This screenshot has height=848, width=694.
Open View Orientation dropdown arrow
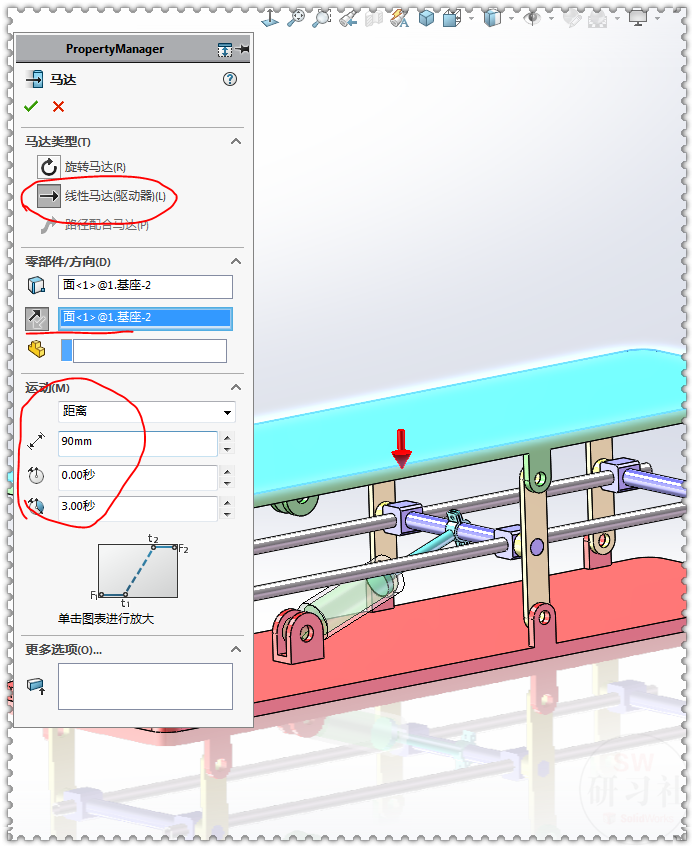(x=471, y=18)
